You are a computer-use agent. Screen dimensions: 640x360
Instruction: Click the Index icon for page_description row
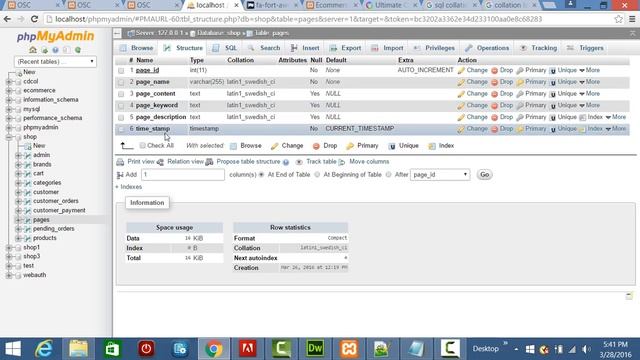[x=582, y=118]
